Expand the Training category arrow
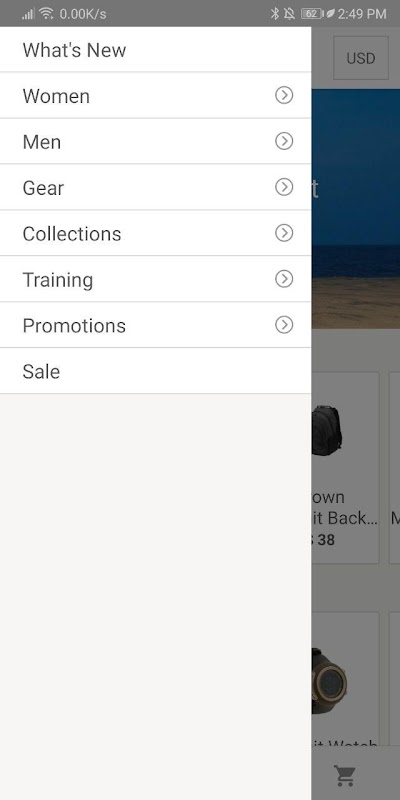 click(x=284, y=279)
